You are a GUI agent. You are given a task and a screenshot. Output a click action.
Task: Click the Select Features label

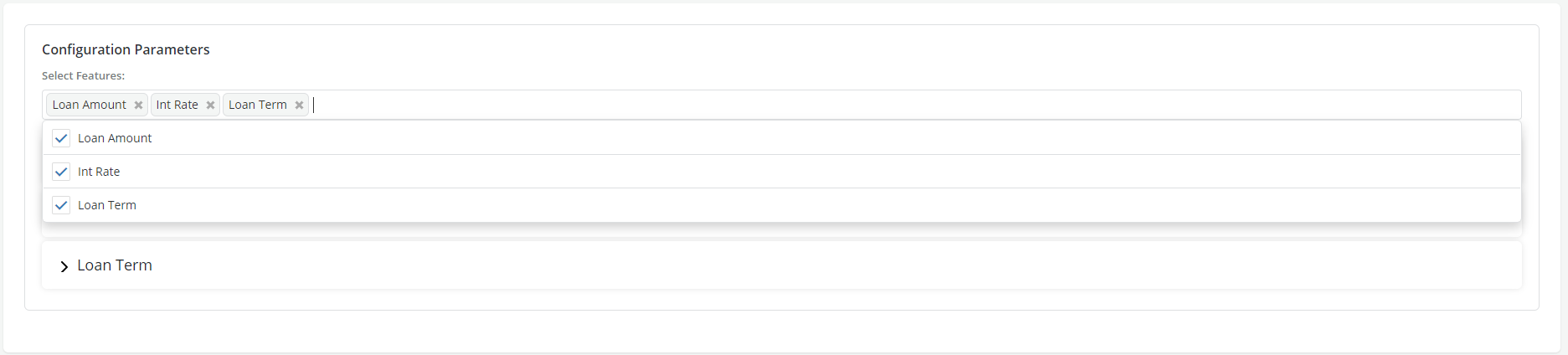tap(83, 75)
